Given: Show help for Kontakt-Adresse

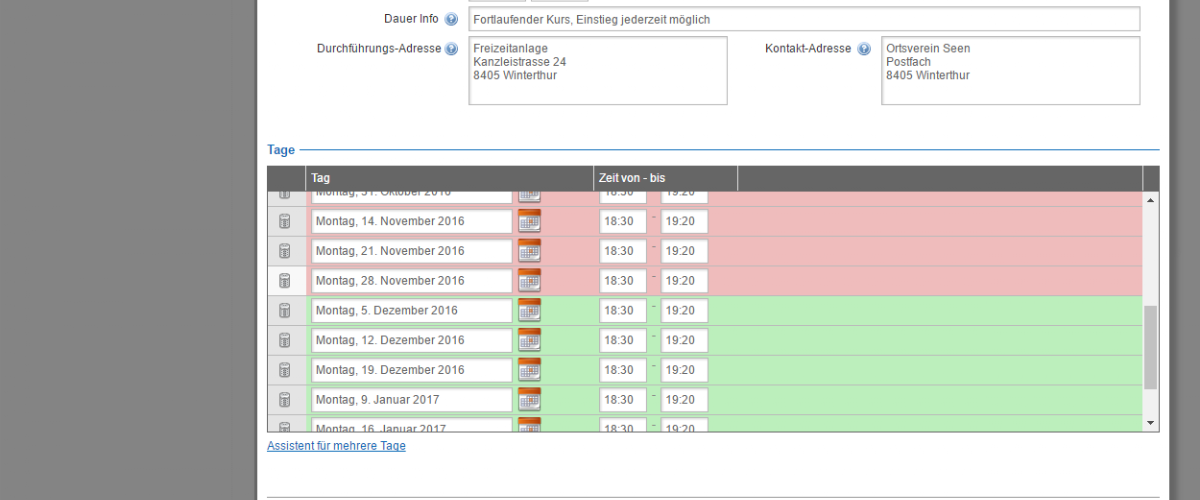Looking at the screenshot, I should tap(864, 49).
